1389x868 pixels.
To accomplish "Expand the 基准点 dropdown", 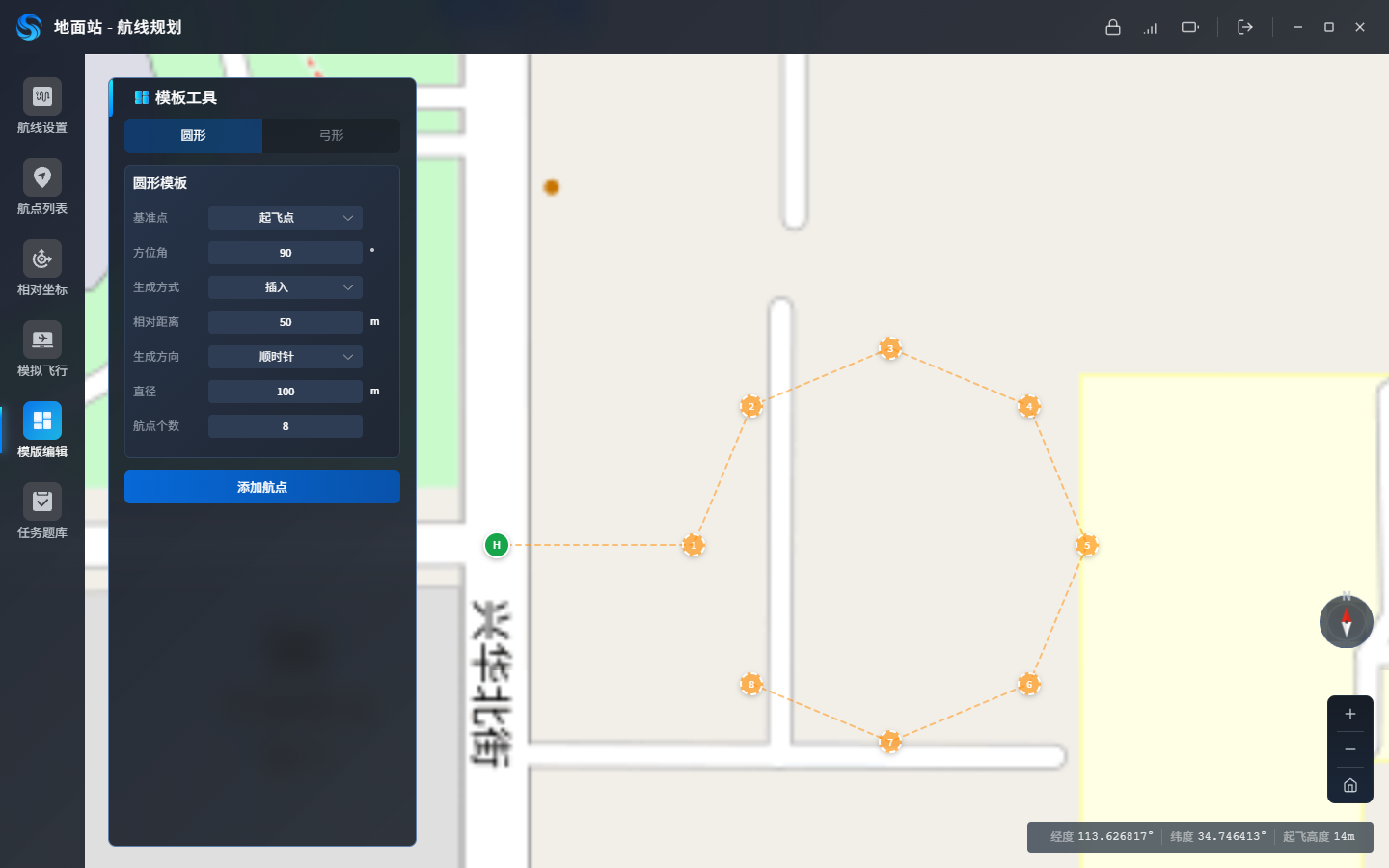I will (x=286, y=218).
